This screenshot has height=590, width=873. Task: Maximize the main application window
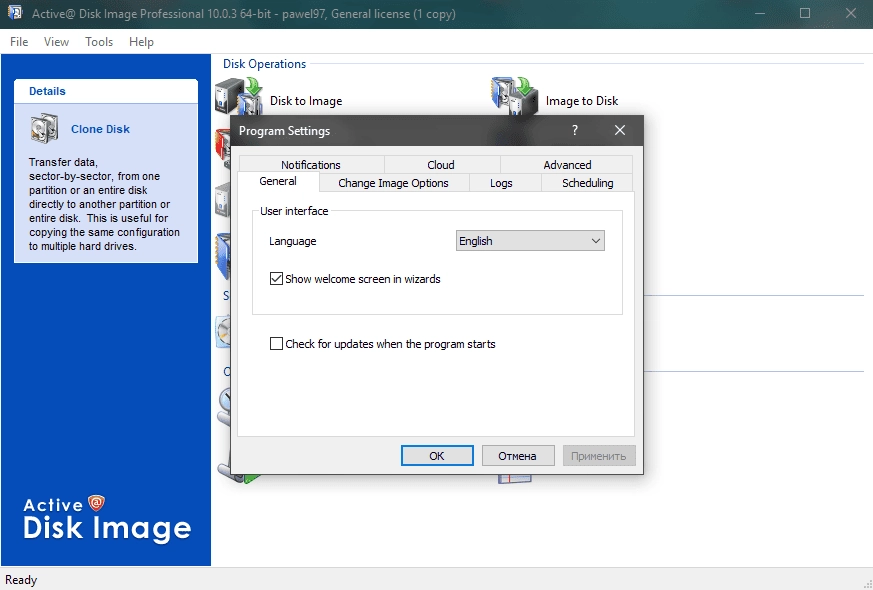click(x=805, y=13)
